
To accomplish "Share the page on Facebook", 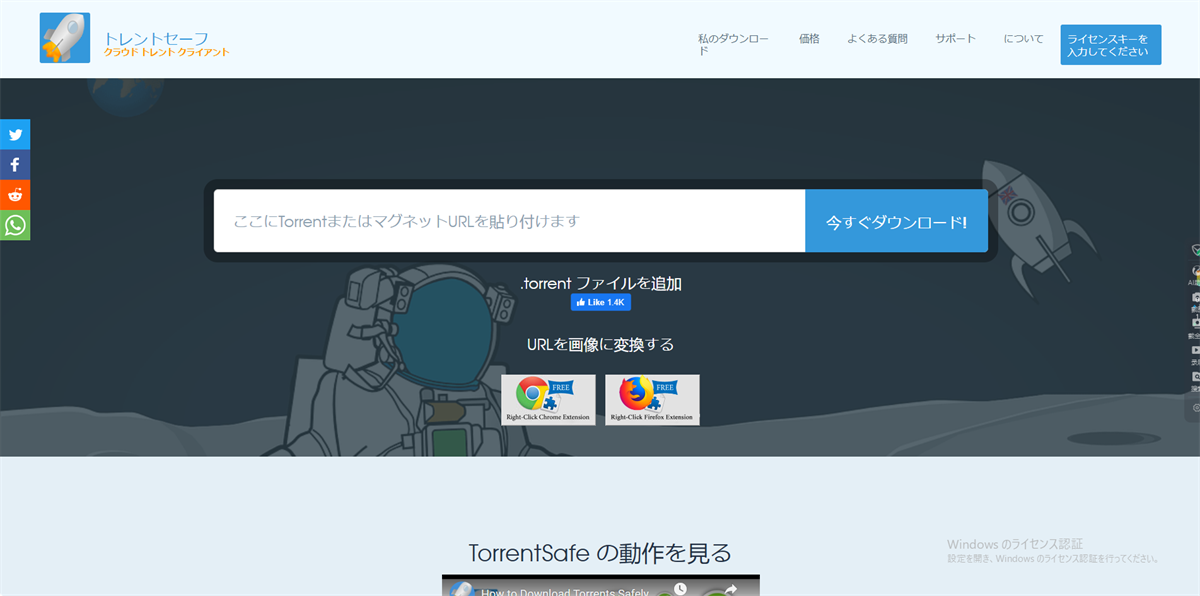I will point(15,164).
